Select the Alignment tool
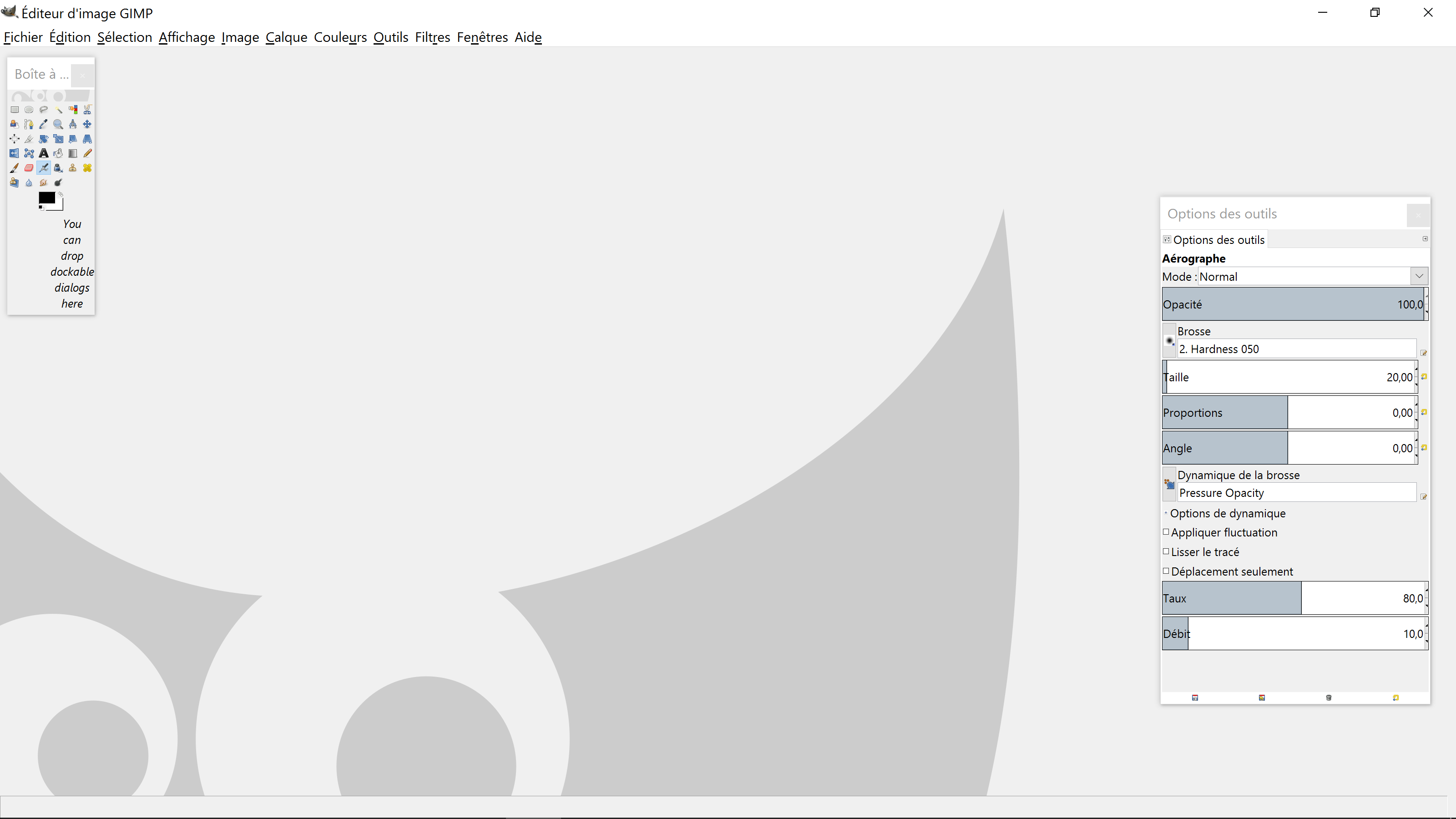This screenshot has height=819, width=1456. 14,139
